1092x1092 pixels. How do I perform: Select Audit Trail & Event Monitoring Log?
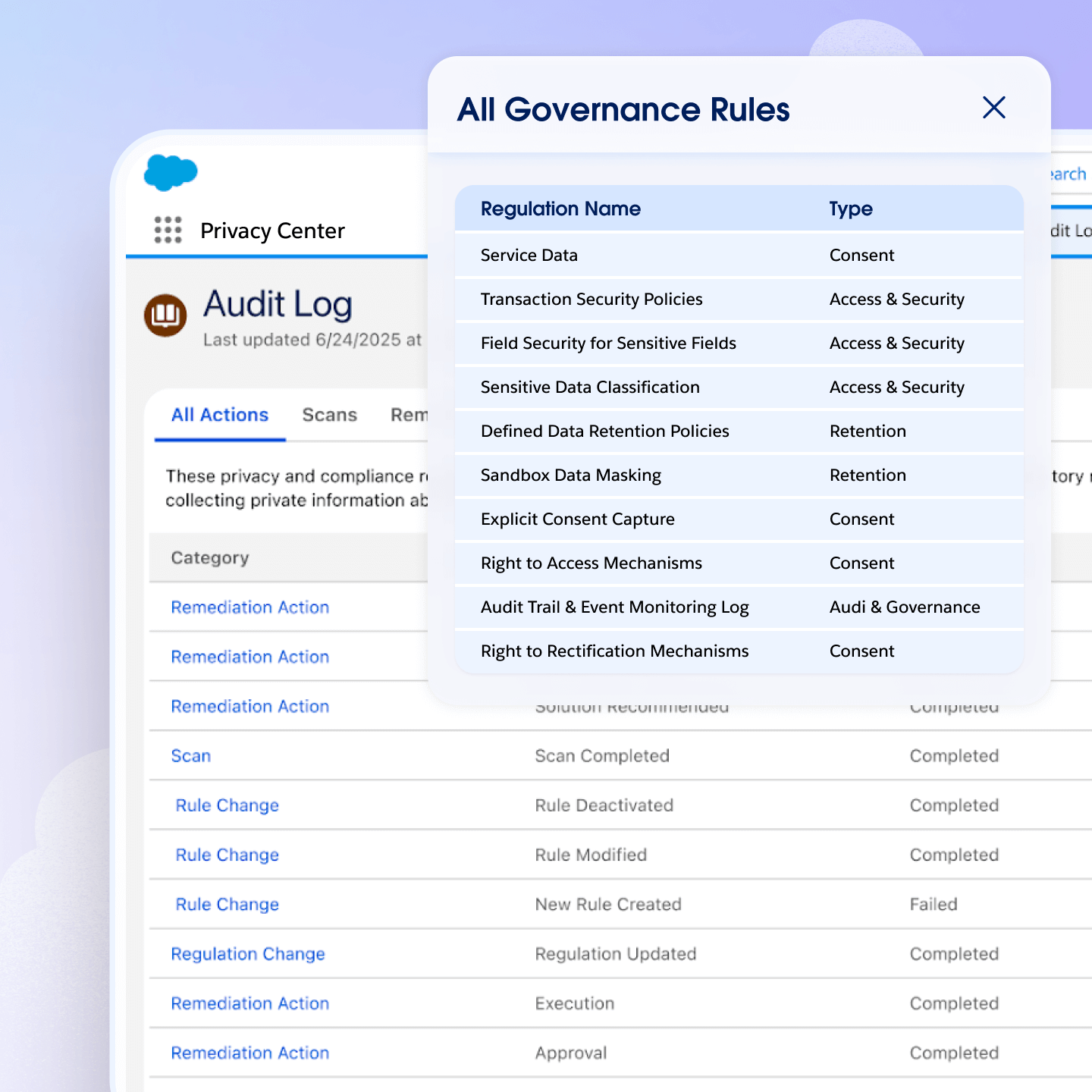click(x=739, y=607)
